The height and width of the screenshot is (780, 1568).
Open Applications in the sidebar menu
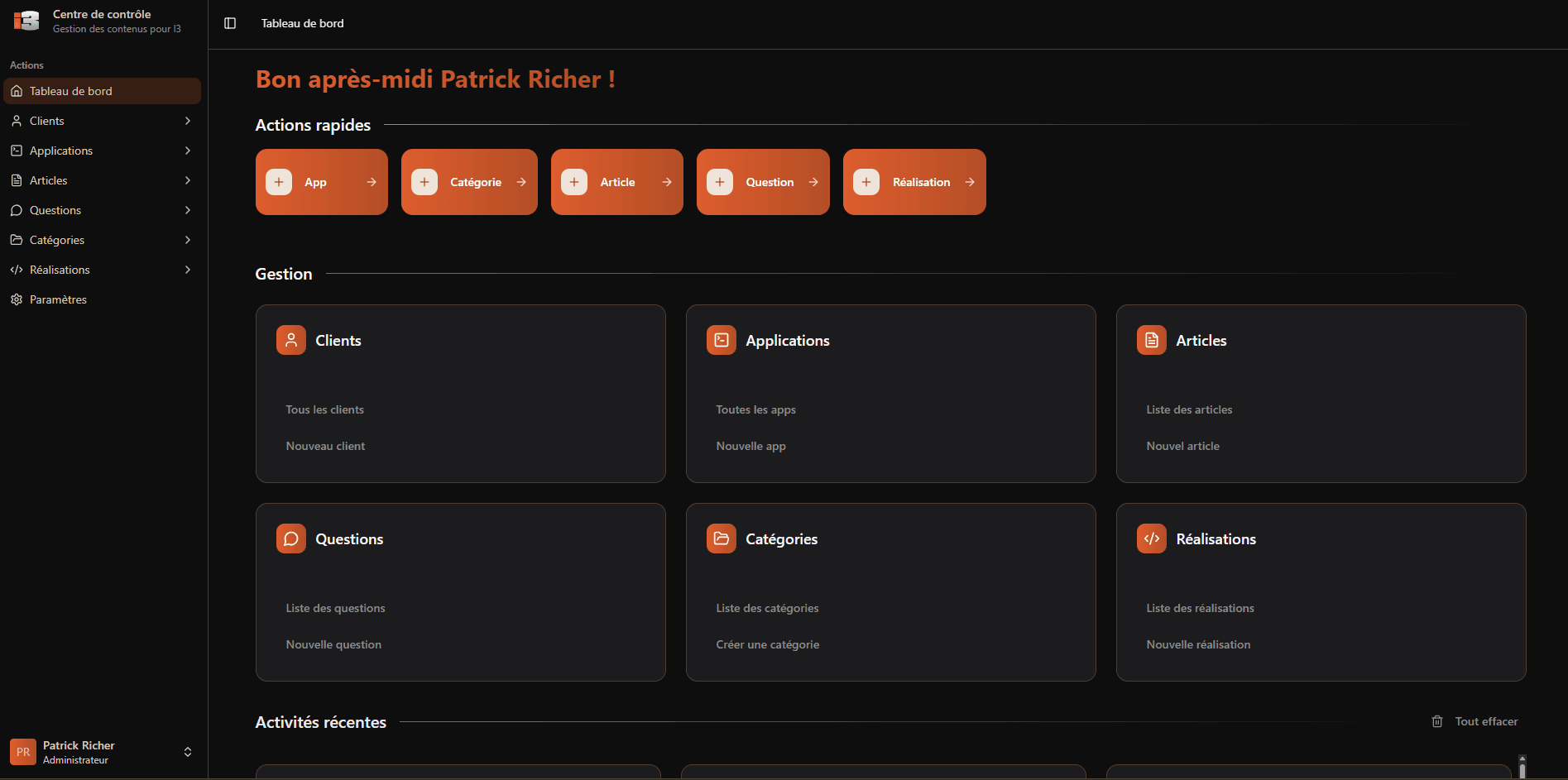[x=103, y=151]
